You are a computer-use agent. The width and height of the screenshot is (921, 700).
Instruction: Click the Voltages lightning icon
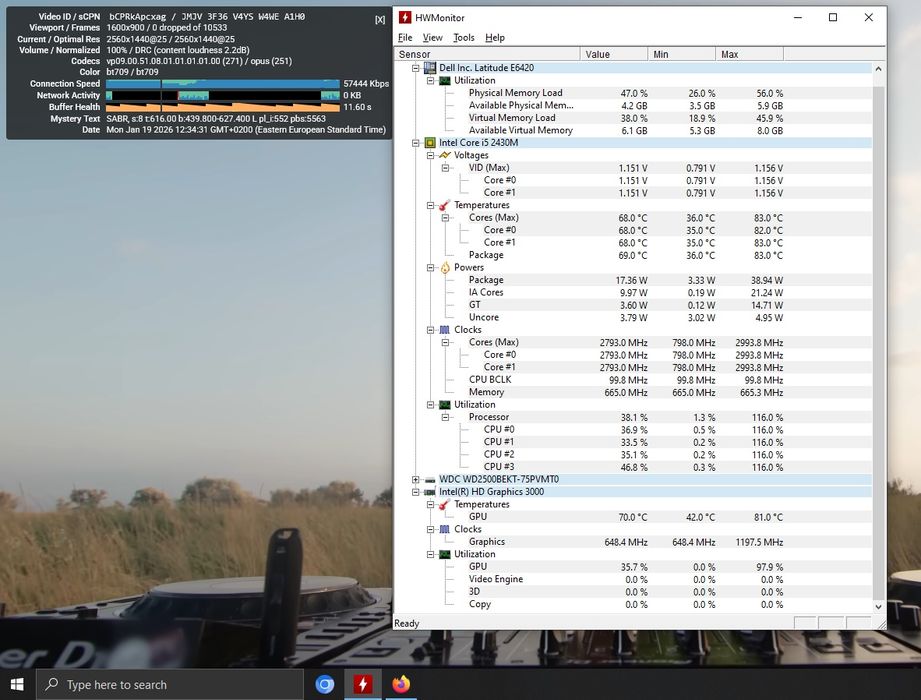click(445, 155)
